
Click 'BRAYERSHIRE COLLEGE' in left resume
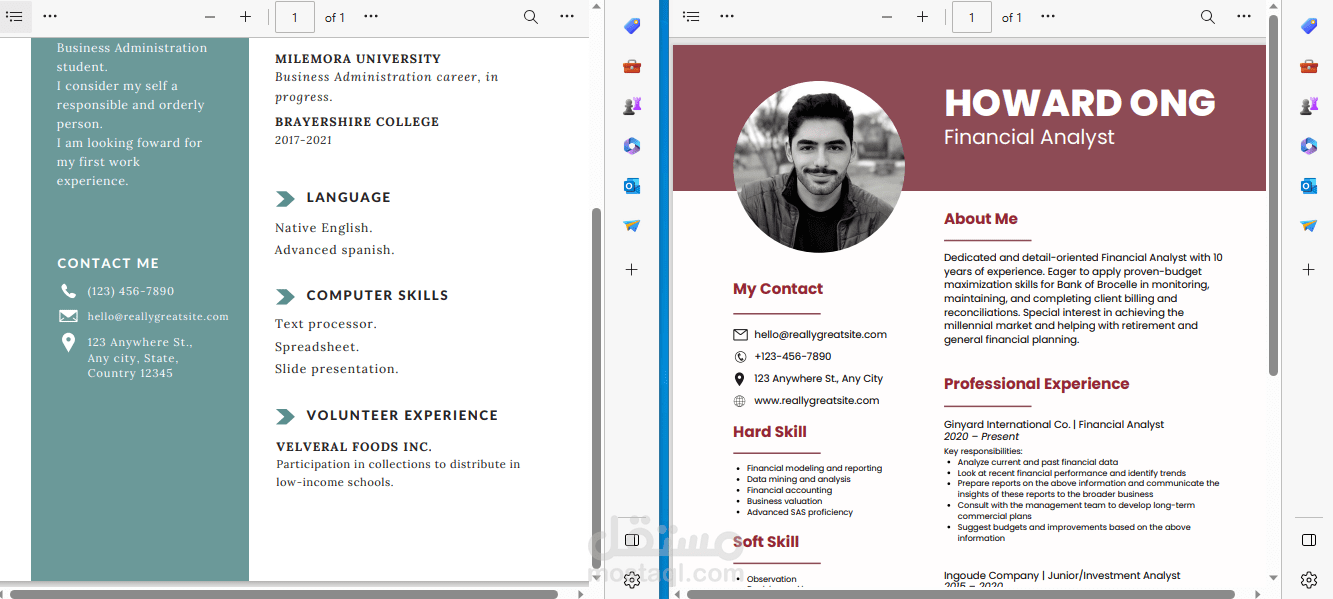click(x=357, y=122)
